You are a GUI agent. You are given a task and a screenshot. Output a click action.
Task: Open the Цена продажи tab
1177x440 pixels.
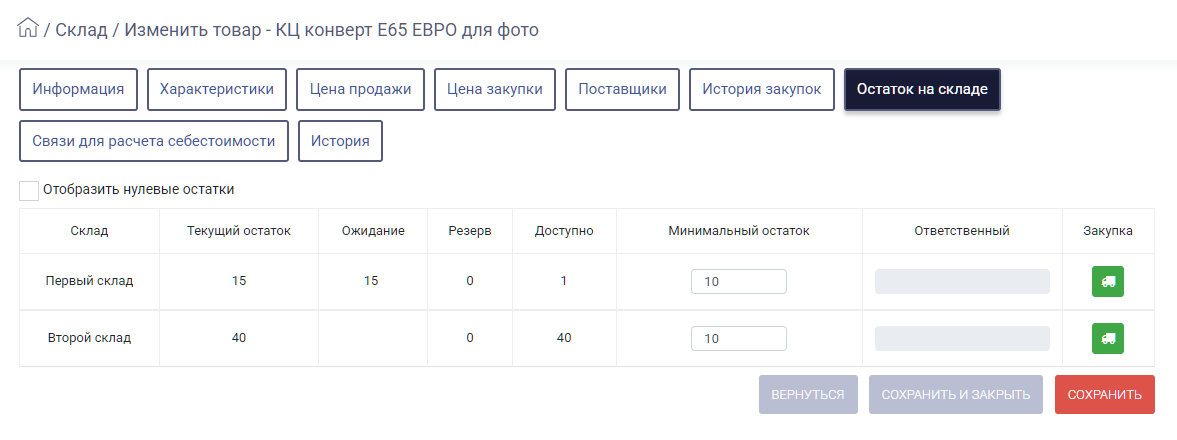(361, 89)
